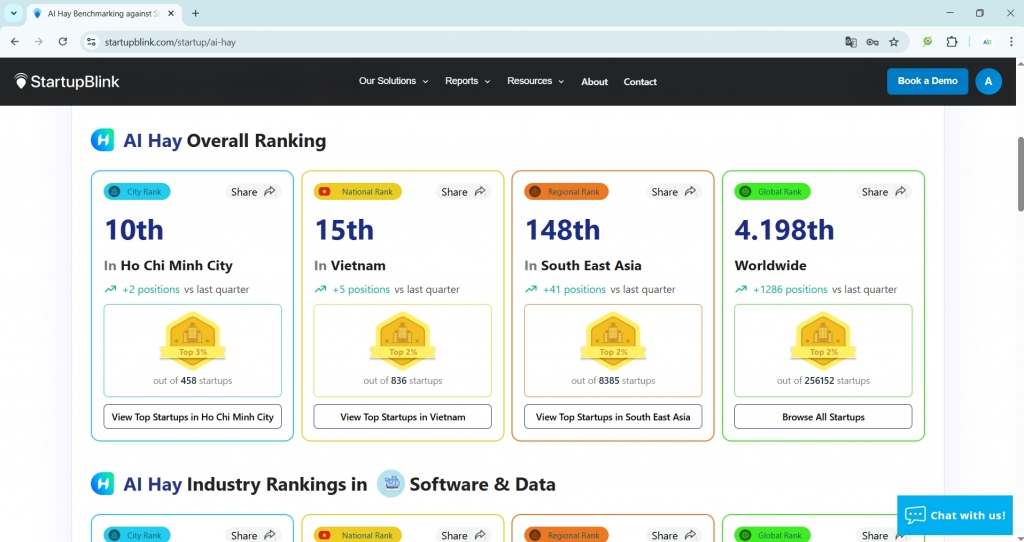Click the 15th rank number

point(344,230)
